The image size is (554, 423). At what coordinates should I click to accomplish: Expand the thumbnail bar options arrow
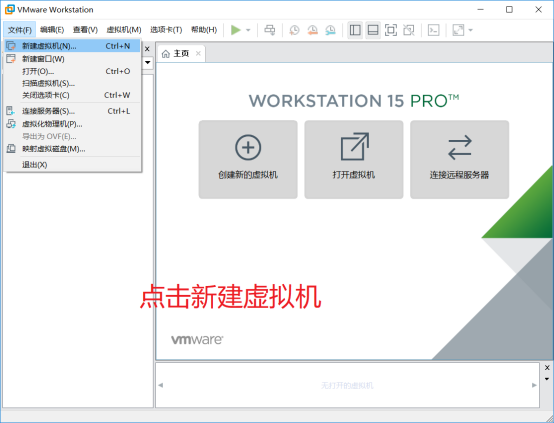point(547,379)
